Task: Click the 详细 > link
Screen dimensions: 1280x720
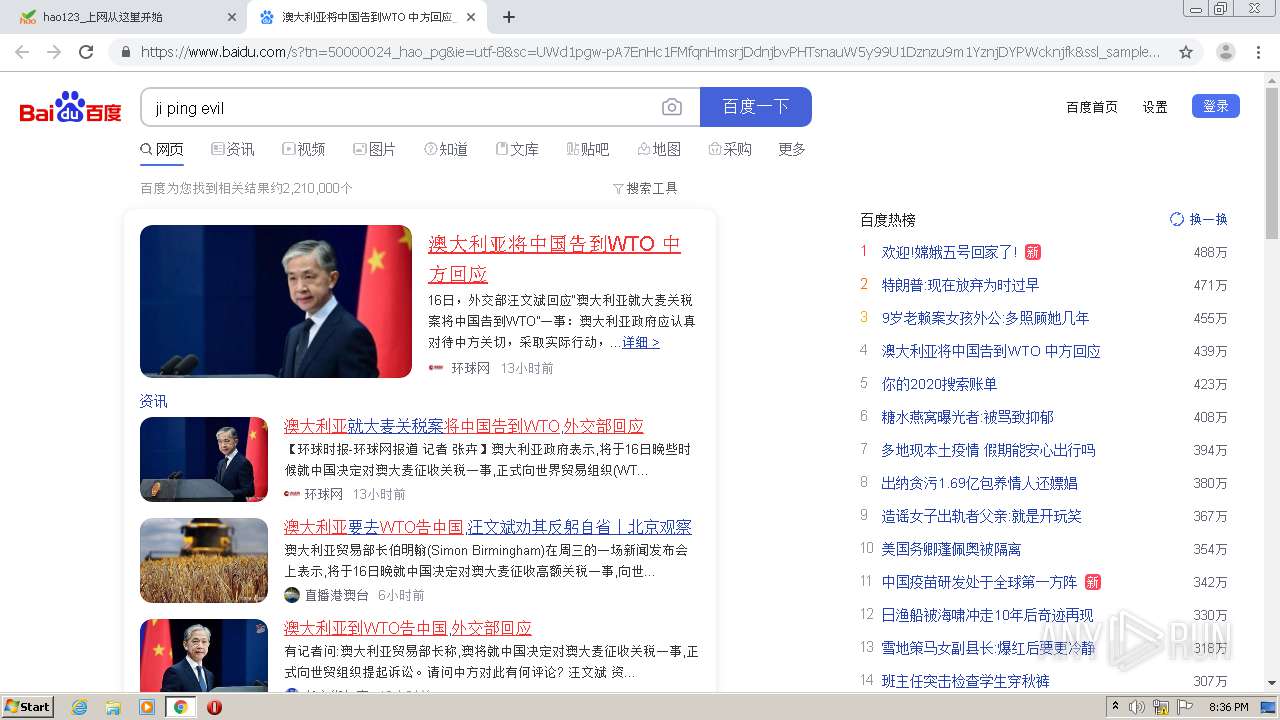Action: click(x=641, y=342)
